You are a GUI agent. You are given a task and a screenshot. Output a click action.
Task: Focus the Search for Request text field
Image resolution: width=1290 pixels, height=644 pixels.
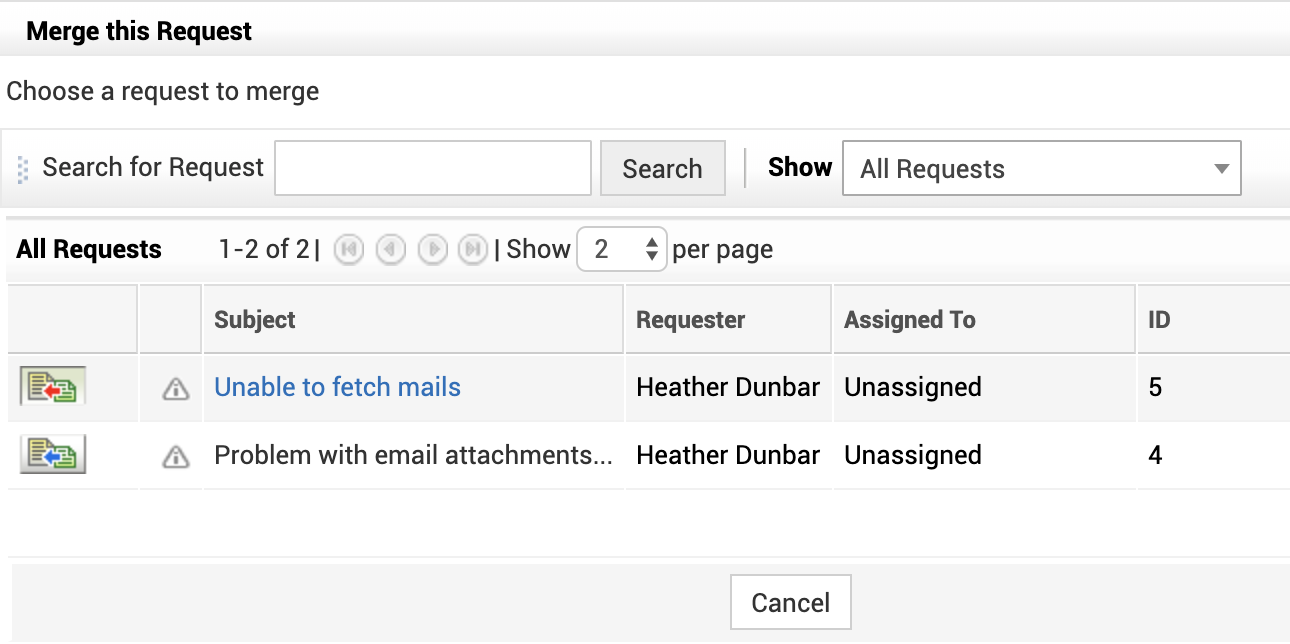tap(433, 168)
